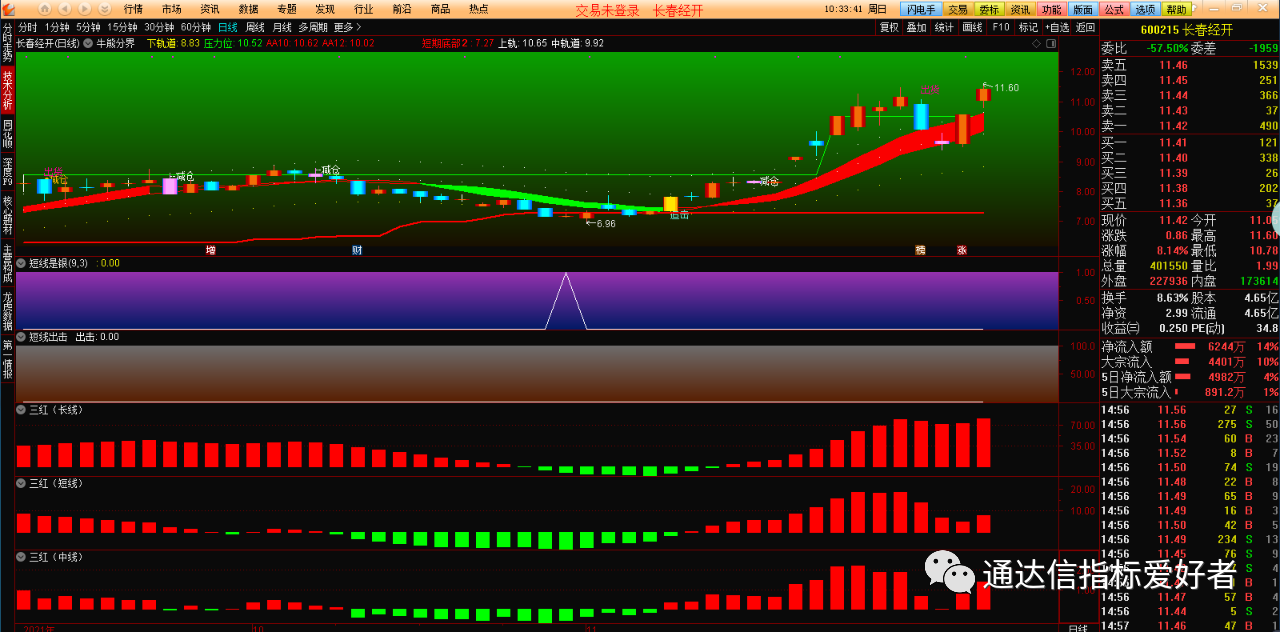This screenshot has width=1280, height=632.
Task: Open the 行业 menu
Action: pos(364,9)
